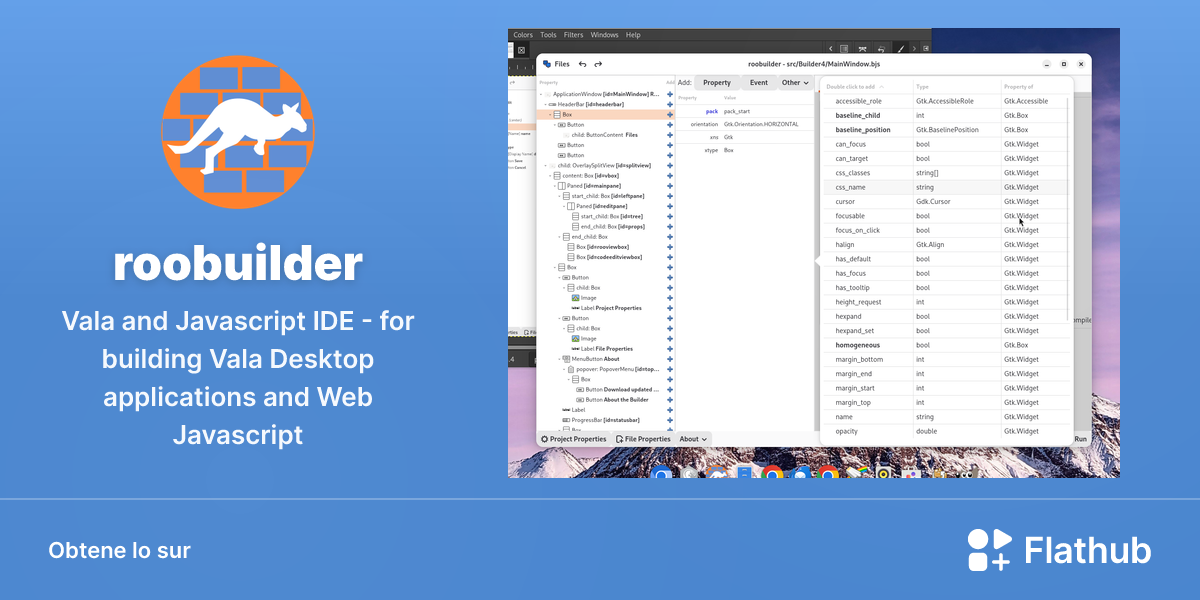Click the Flathub logo

[1059, 550]
